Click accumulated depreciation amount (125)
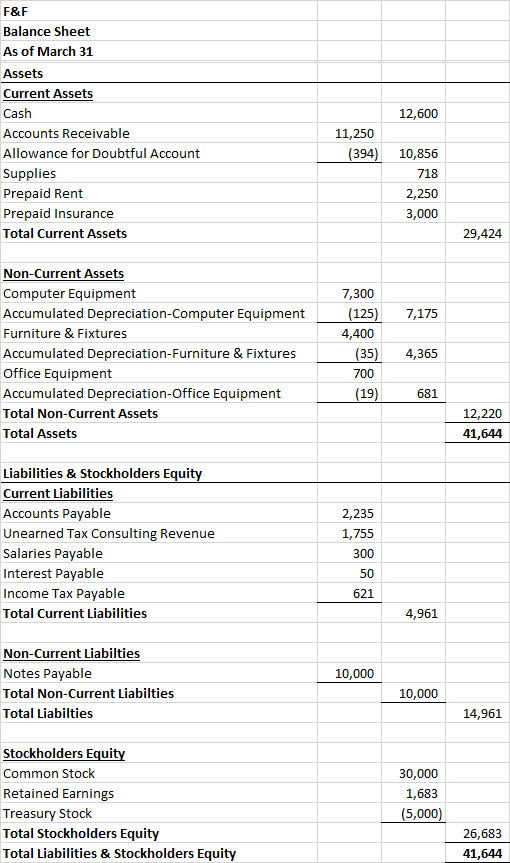 [363, 314]
